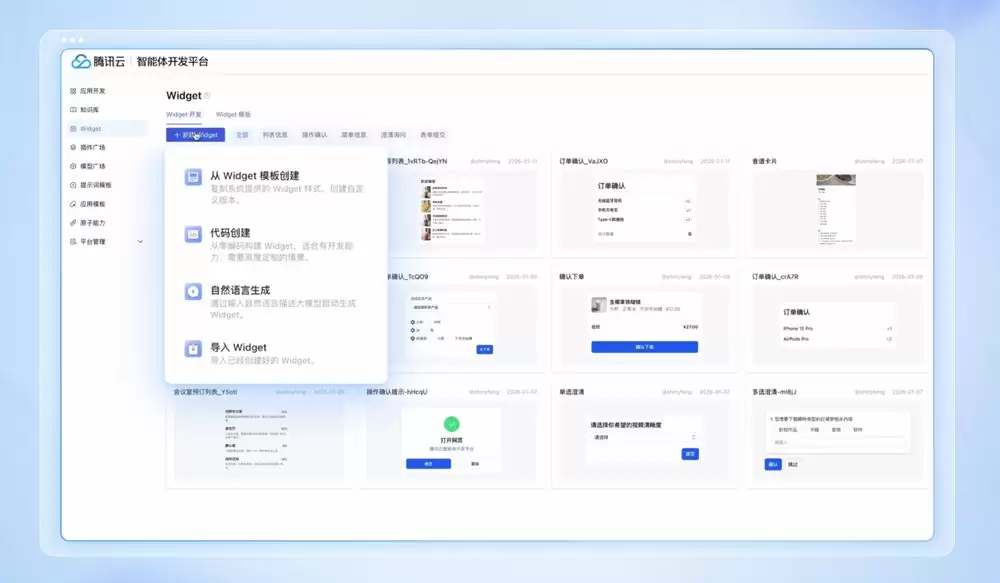This screenshot has height=583, width=1000.
Task: Select the 操作确认 filter tab
Action: [x=314, y=134]
